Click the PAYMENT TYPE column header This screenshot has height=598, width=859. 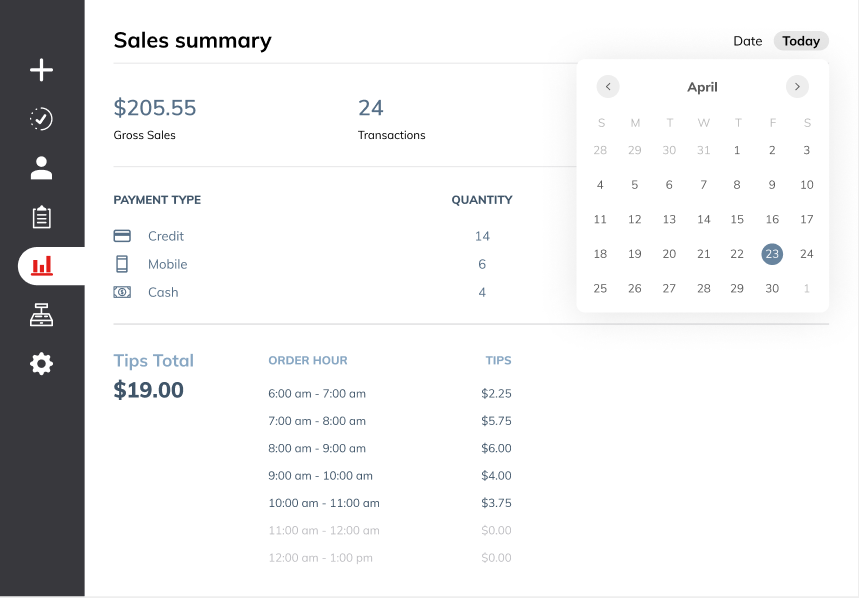[157, 200]
